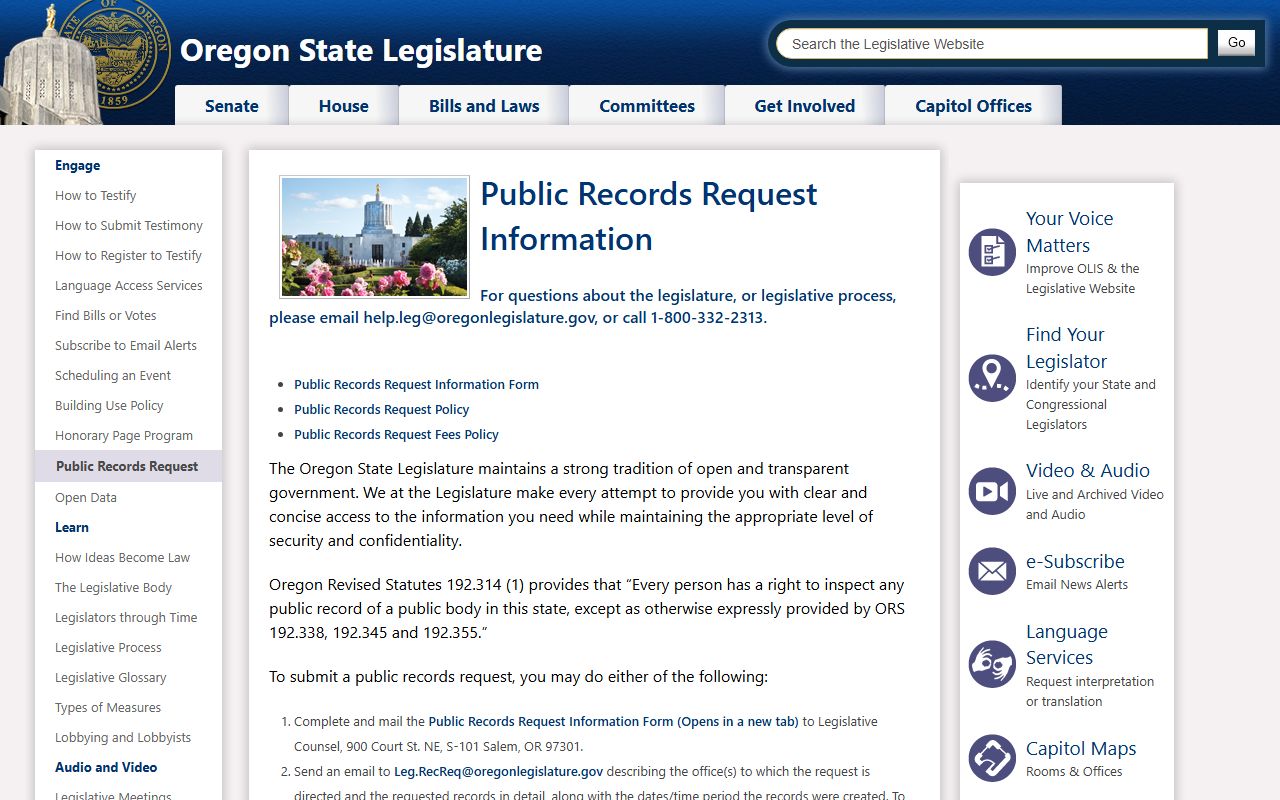Click the Oregon State Legislature title

pyautogui.click(x=361, y=50)
